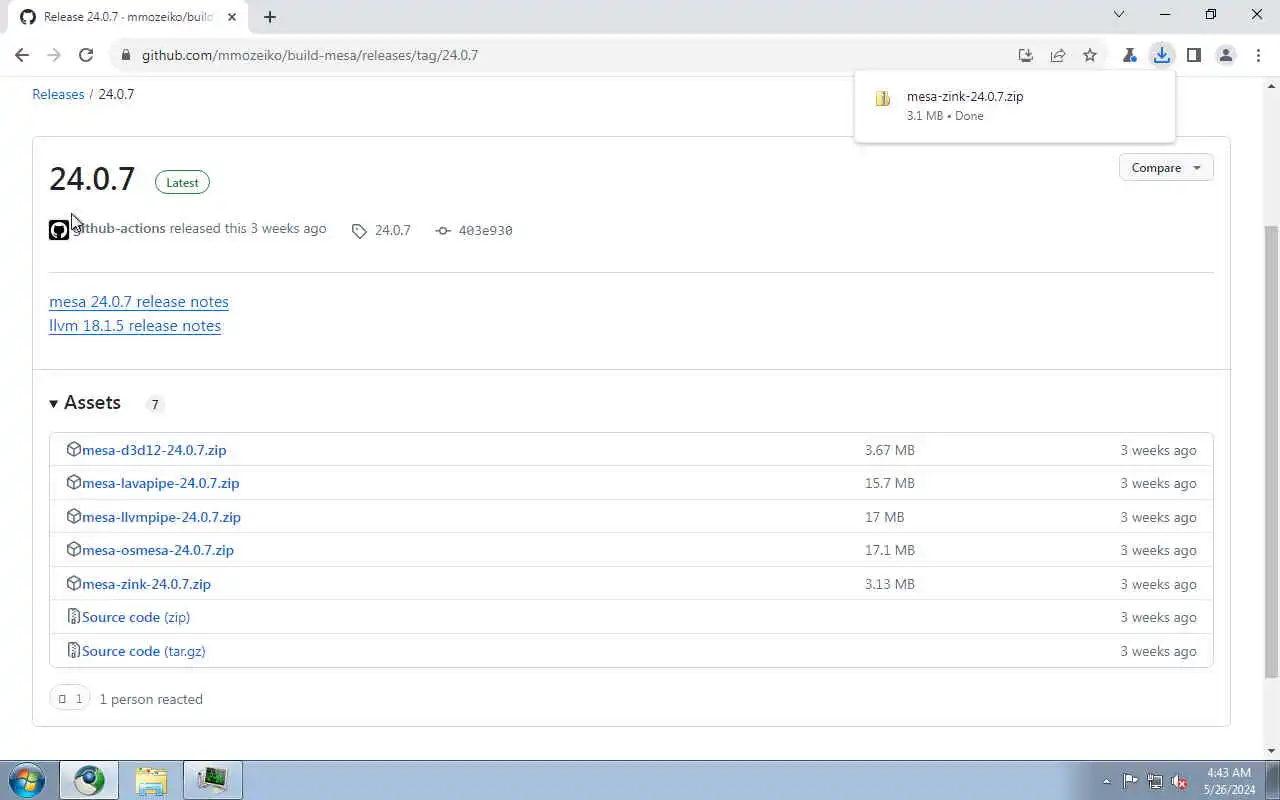Screen dimensions: 1280x800
Task: Click file icon of Source code (zip)
Action: coord(73,616)
